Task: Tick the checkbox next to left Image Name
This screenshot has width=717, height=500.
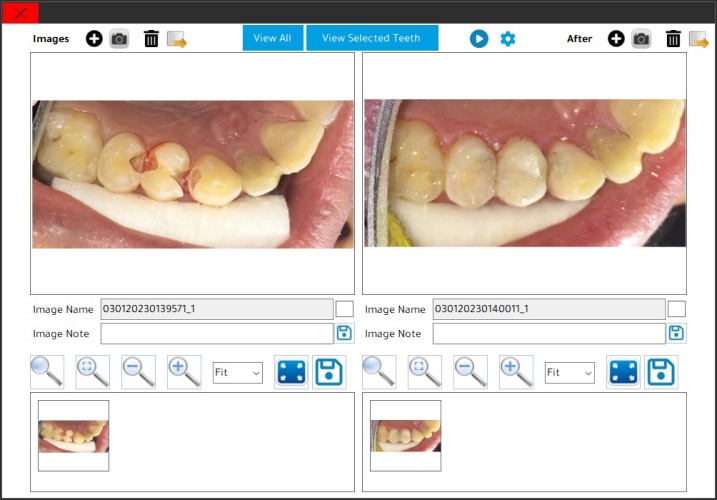Action: [344, 309]
